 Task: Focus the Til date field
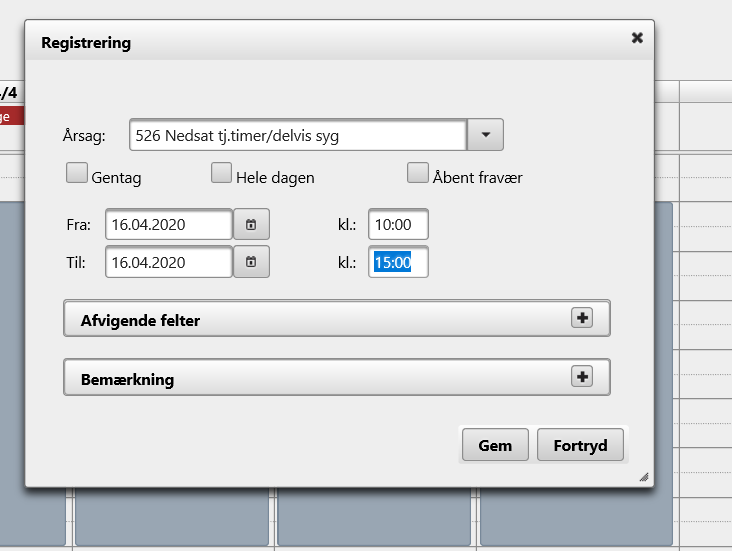pos(168,262)
